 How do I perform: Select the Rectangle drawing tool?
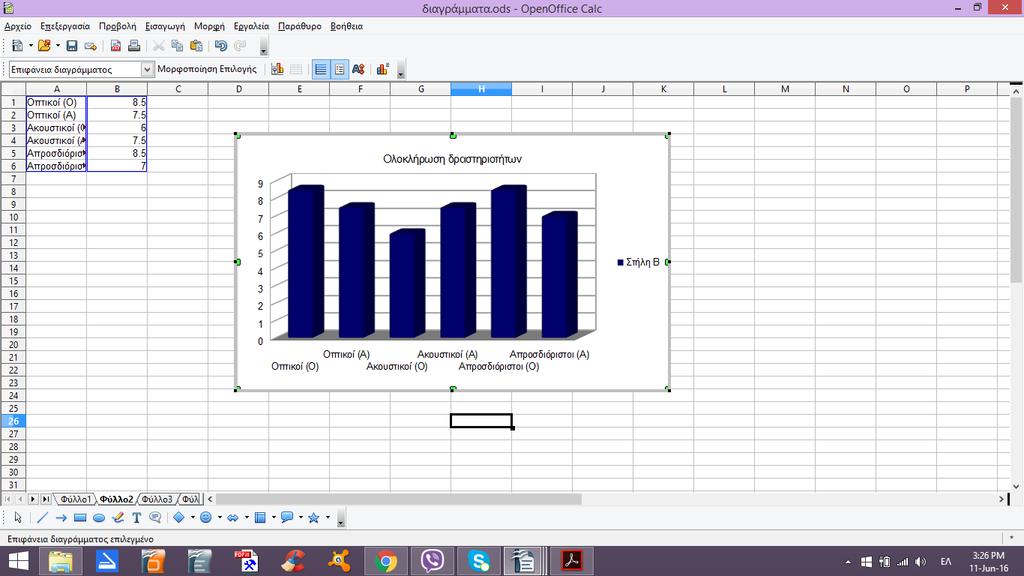(80, 518)
